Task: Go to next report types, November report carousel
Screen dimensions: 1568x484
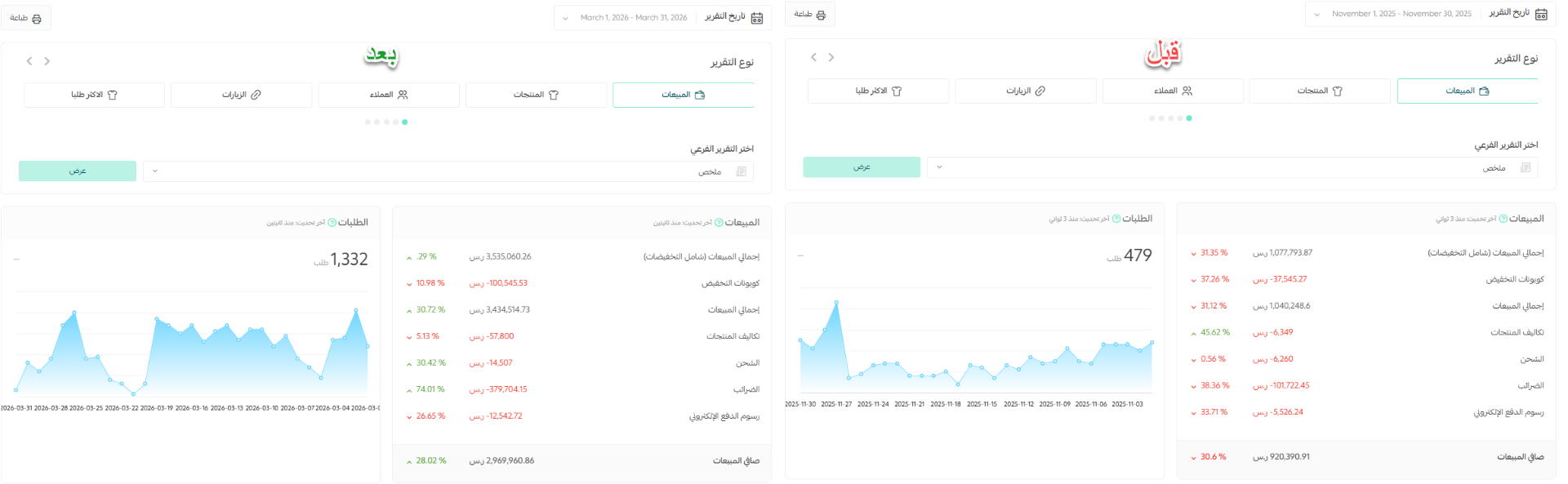Action: tap(813, 57)
